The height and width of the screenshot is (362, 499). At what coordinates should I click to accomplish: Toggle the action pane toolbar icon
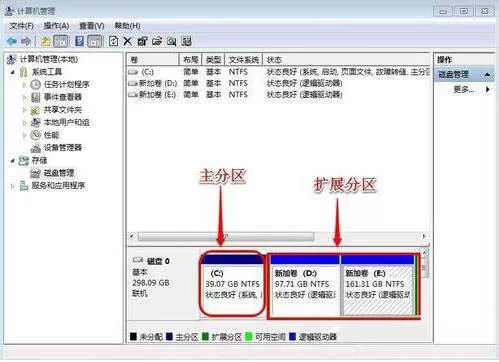coord(94,41)
